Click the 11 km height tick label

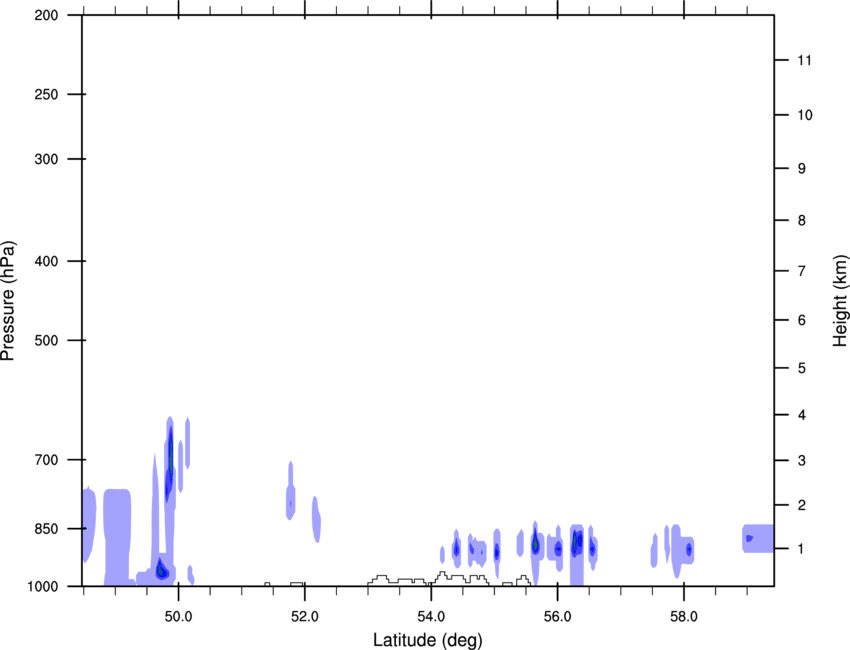point(804,60)
